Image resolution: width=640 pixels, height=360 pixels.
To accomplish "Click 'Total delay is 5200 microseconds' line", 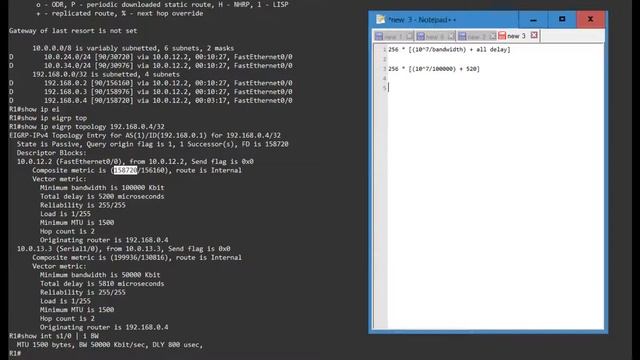I will click(x=102, y=196).
